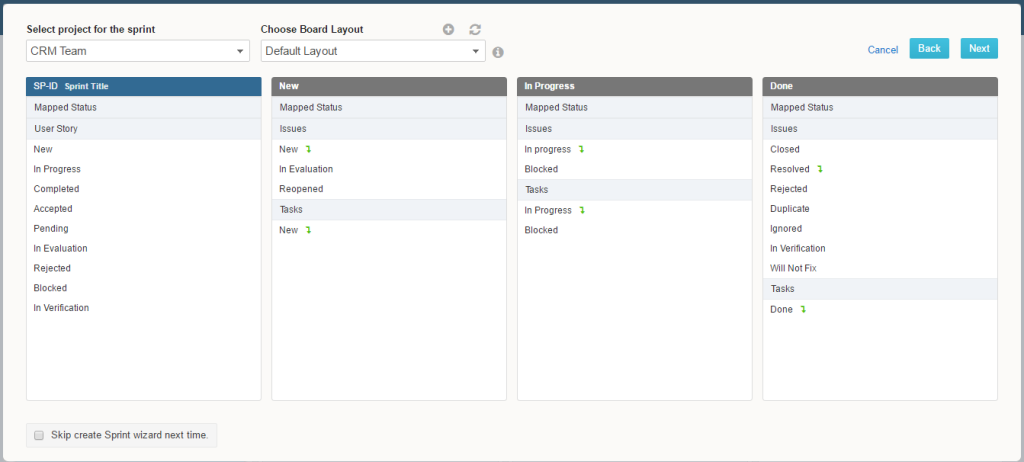Image resolution: width=1024 pixels, height=462 pixels.
Task: Click the info icon beside Default Layout
Action: click(498, 52)
